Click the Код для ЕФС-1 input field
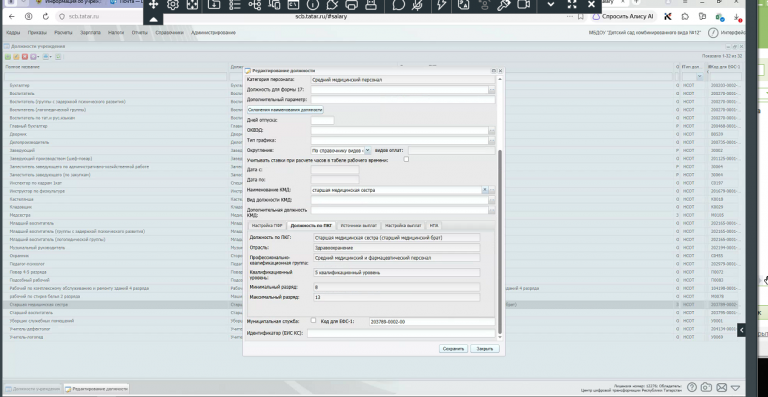This screenshot has width=768, height=397. point(432,322)
